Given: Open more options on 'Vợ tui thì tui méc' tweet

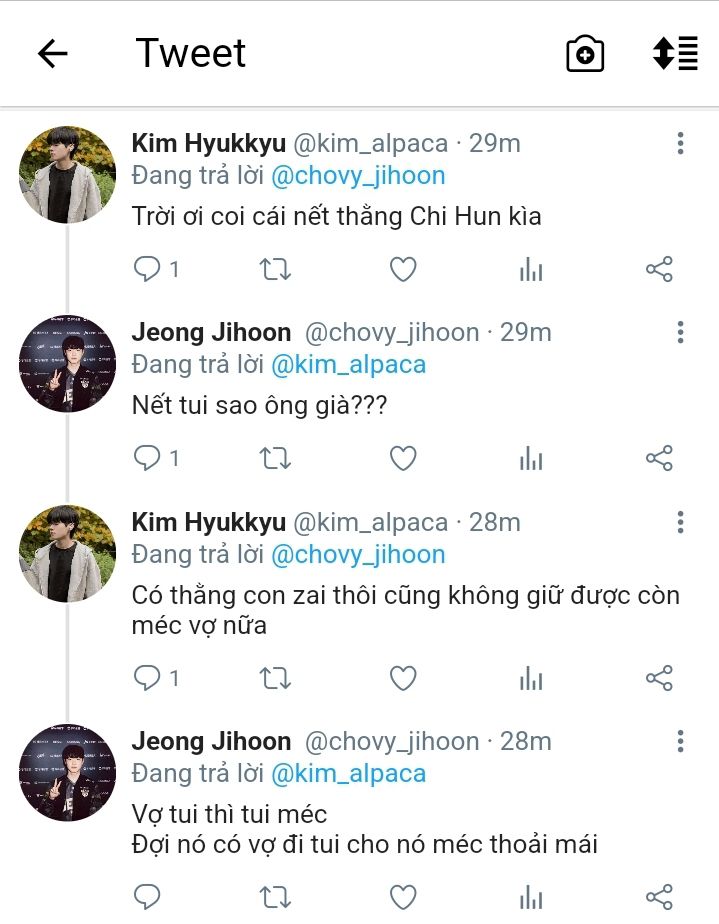Looking at the screenshot, I should pos(680,742).
